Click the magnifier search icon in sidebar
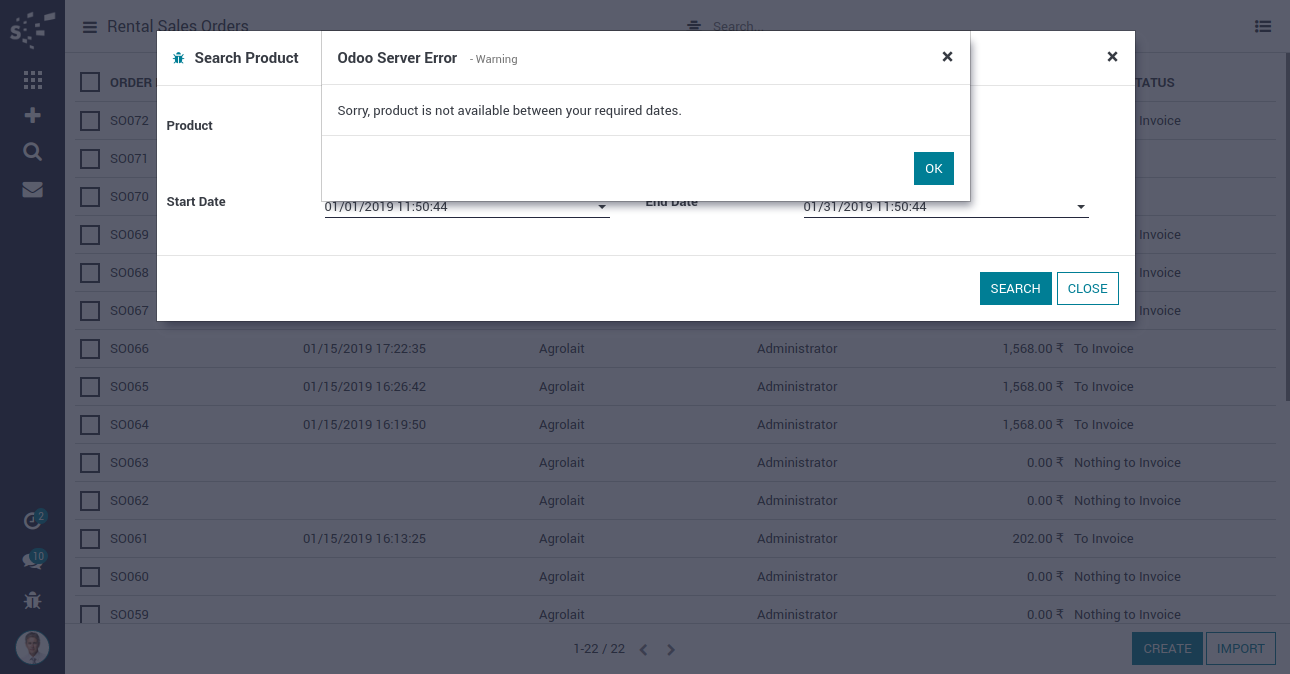 pos(32,152)
